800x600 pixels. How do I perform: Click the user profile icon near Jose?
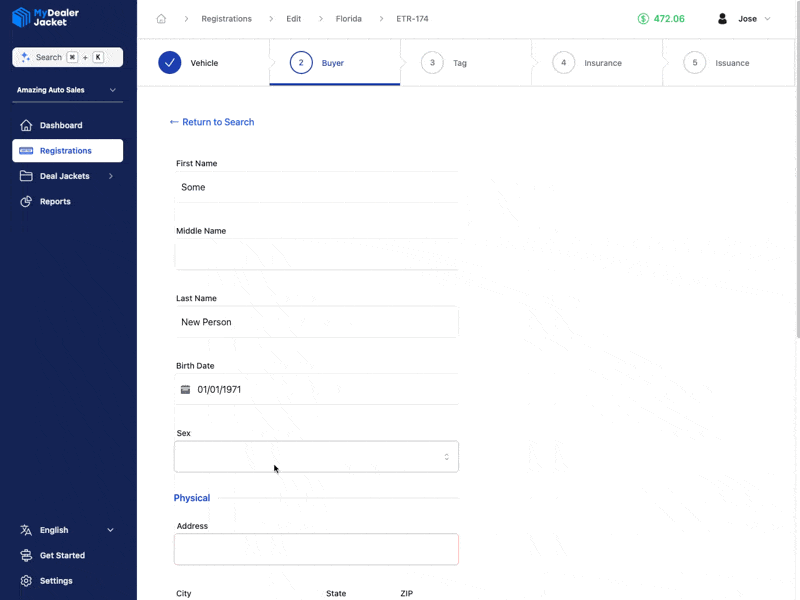[x=722, y=18]
